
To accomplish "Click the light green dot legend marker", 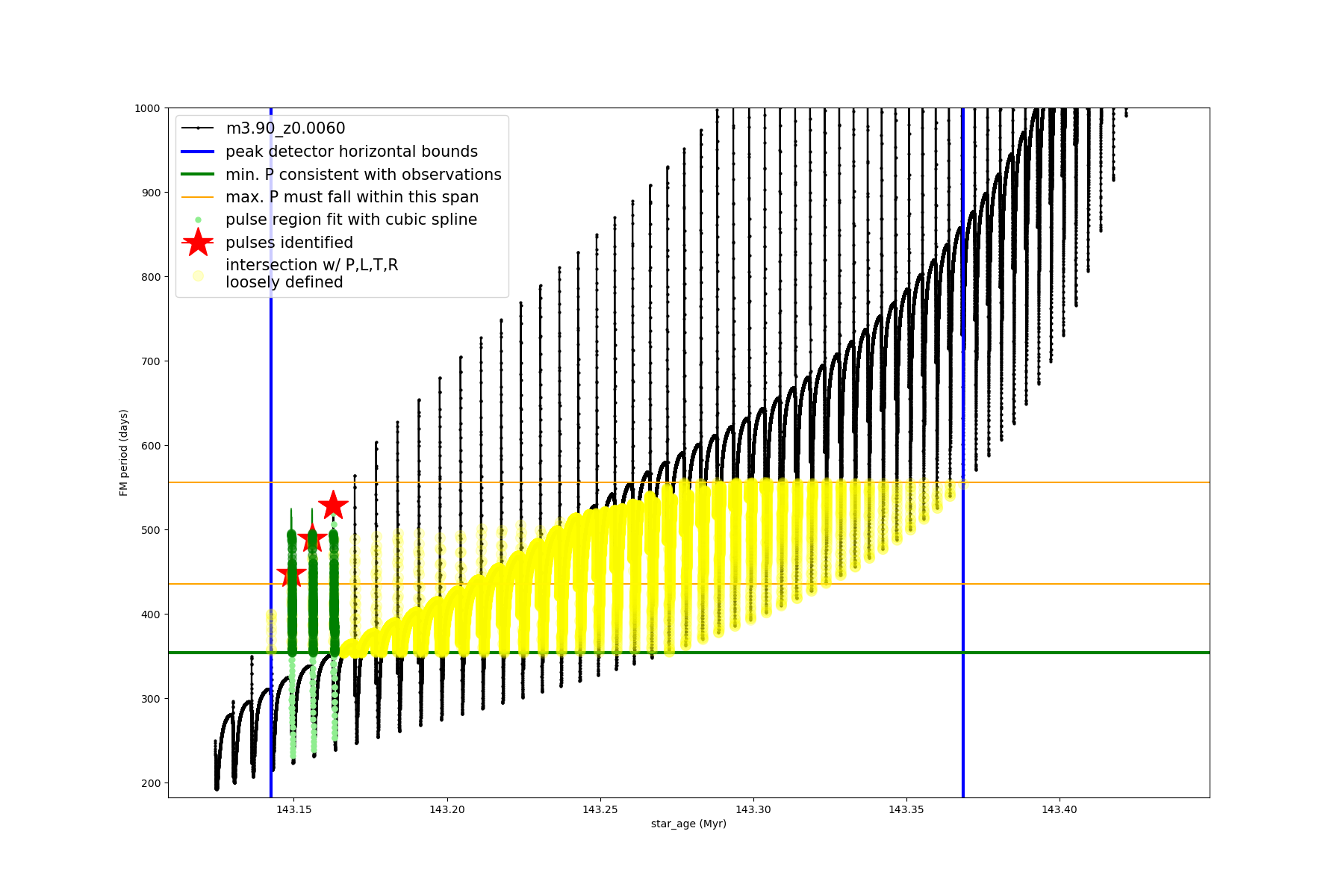I will 198,220.
